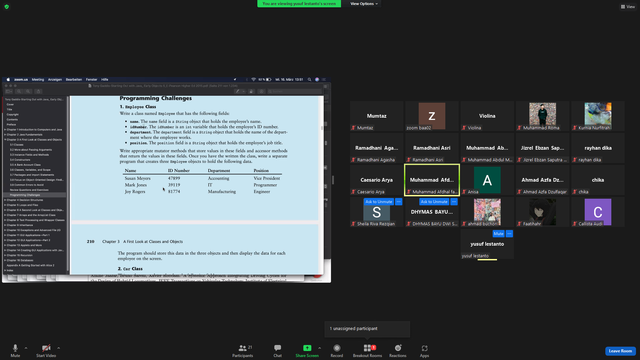Start recording with the Record button
The image size is (640, 360).
tap(337, 350)
